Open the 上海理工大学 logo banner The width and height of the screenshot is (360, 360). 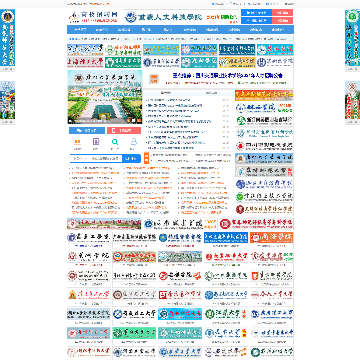pos(85,62)
